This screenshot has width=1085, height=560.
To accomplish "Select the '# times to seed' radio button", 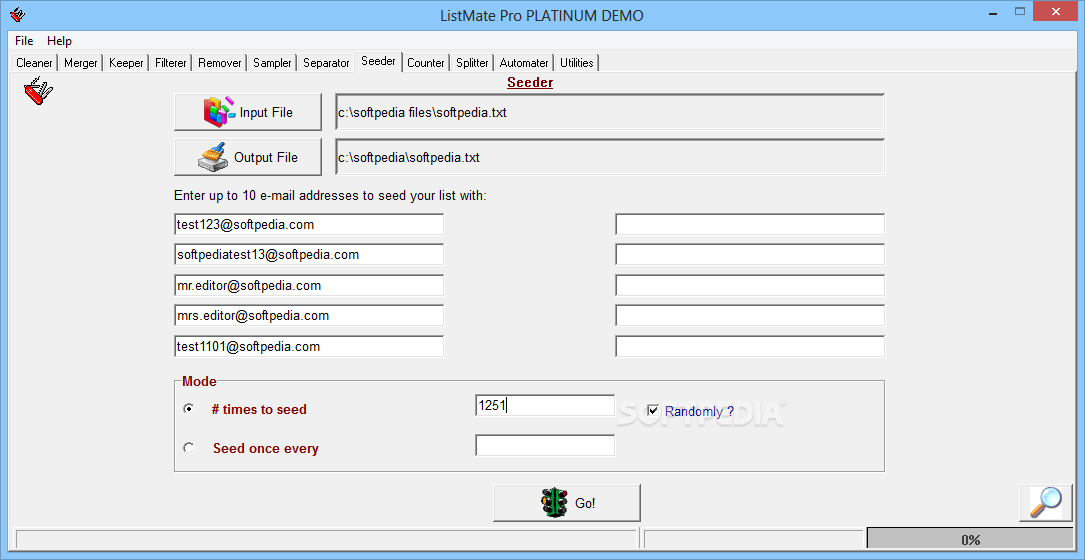I will pyautogui.click(x=188, y=409).
